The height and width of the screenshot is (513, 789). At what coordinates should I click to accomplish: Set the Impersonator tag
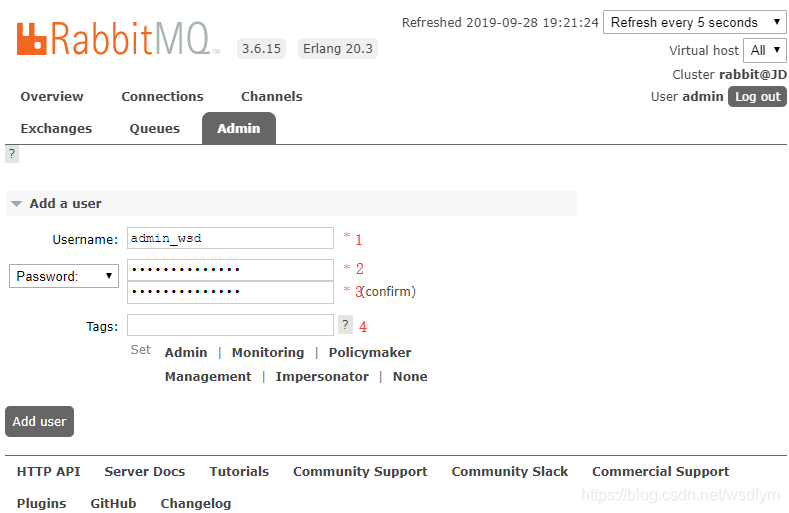pos(322,377)
